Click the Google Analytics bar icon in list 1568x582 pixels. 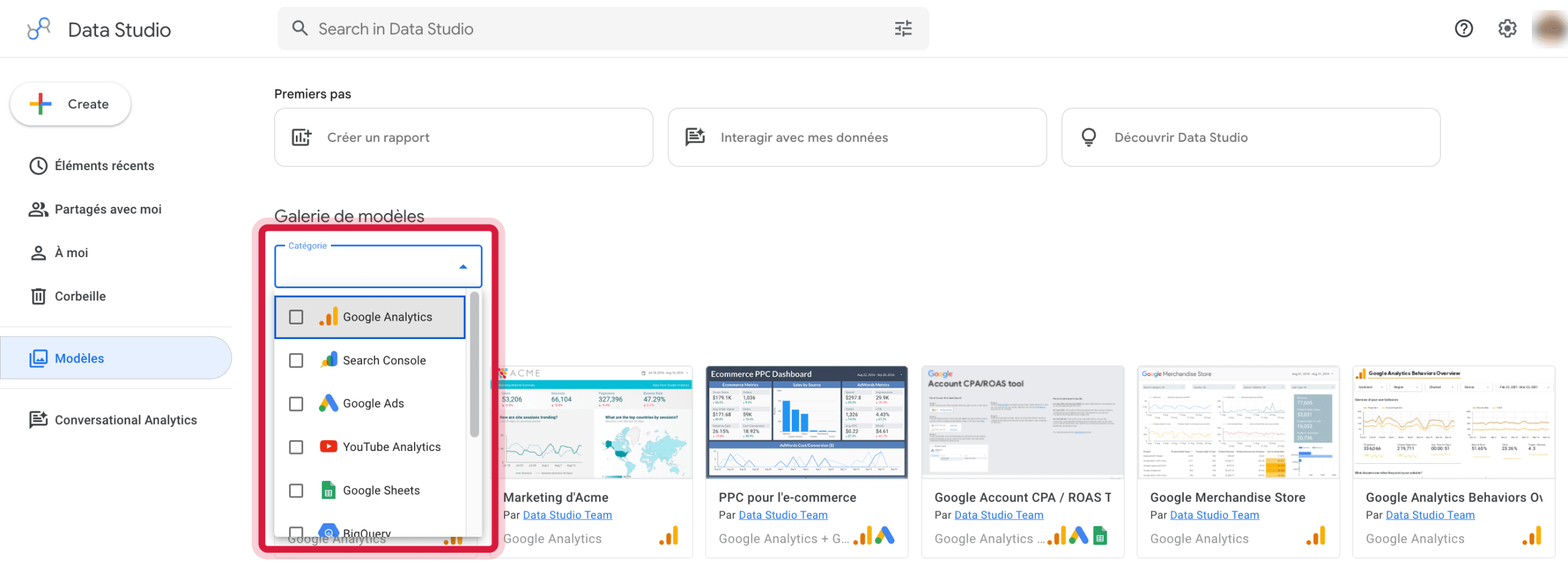point(328,316)
